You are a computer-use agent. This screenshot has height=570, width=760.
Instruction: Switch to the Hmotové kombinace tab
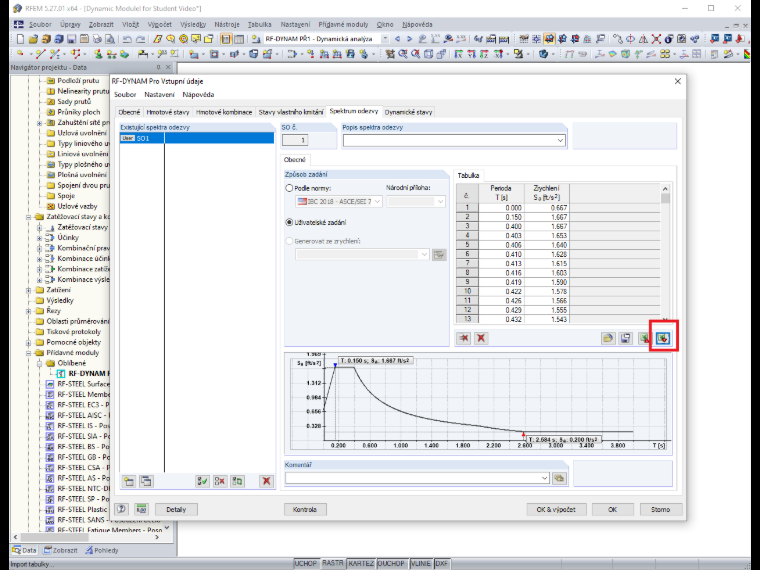click(x=224, y=112)
